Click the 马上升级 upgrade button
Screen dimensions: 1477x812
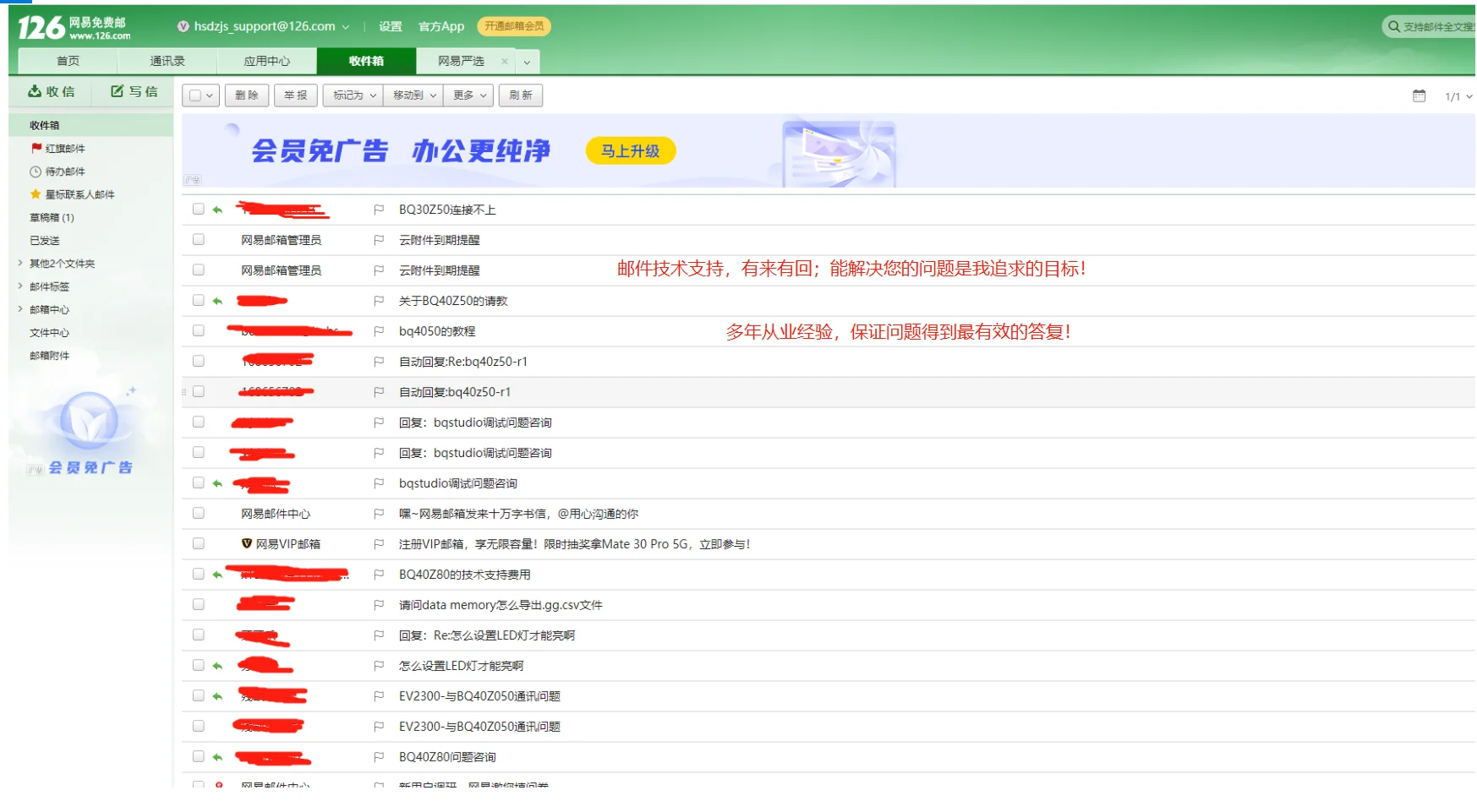pyautogui.click(x=630, y=151)
